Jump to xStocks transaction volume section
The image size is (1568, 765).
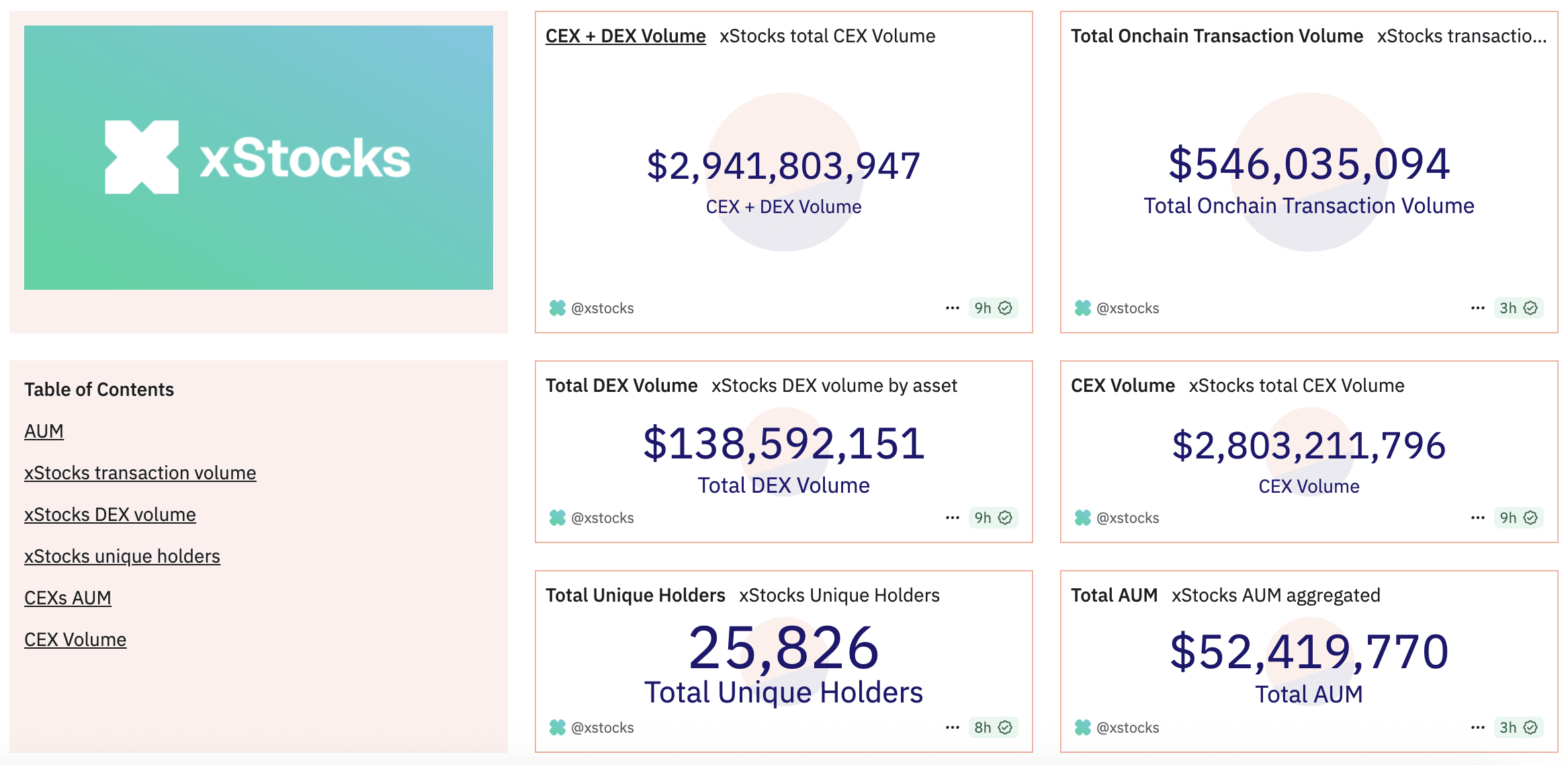coord(140,473)
